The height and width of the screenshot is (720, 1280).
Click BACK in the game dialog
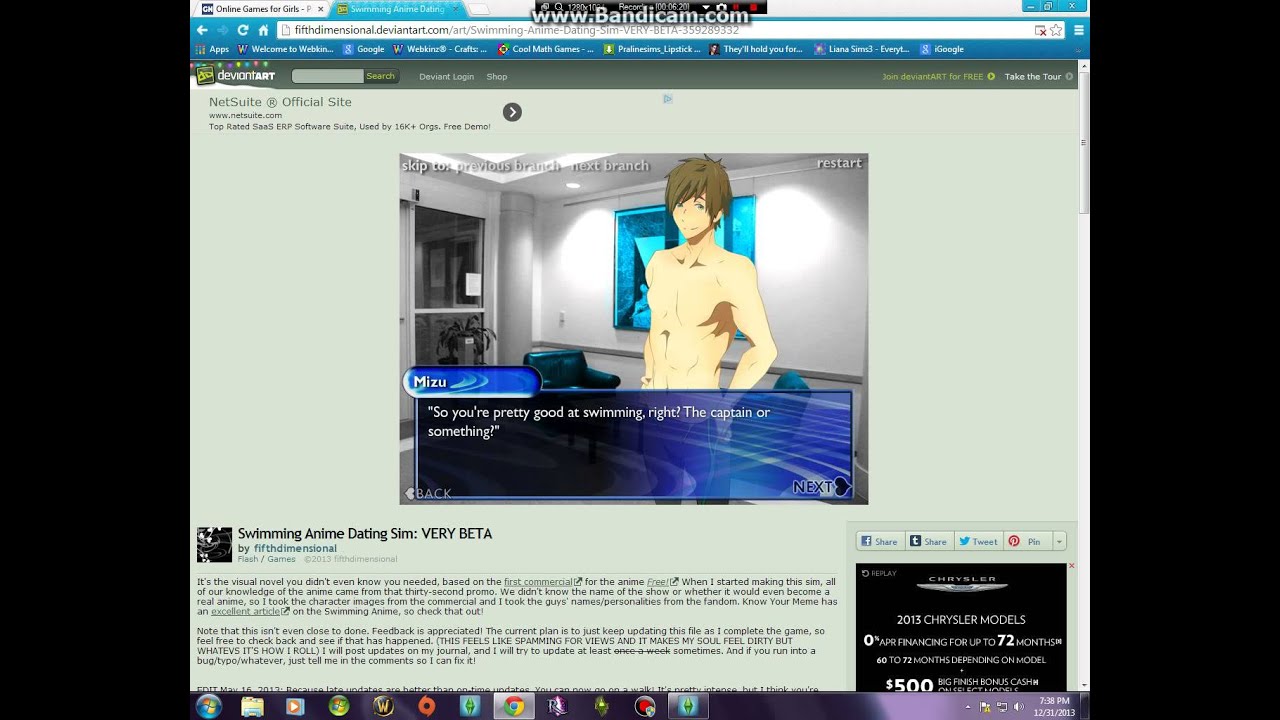pos(428,493)
